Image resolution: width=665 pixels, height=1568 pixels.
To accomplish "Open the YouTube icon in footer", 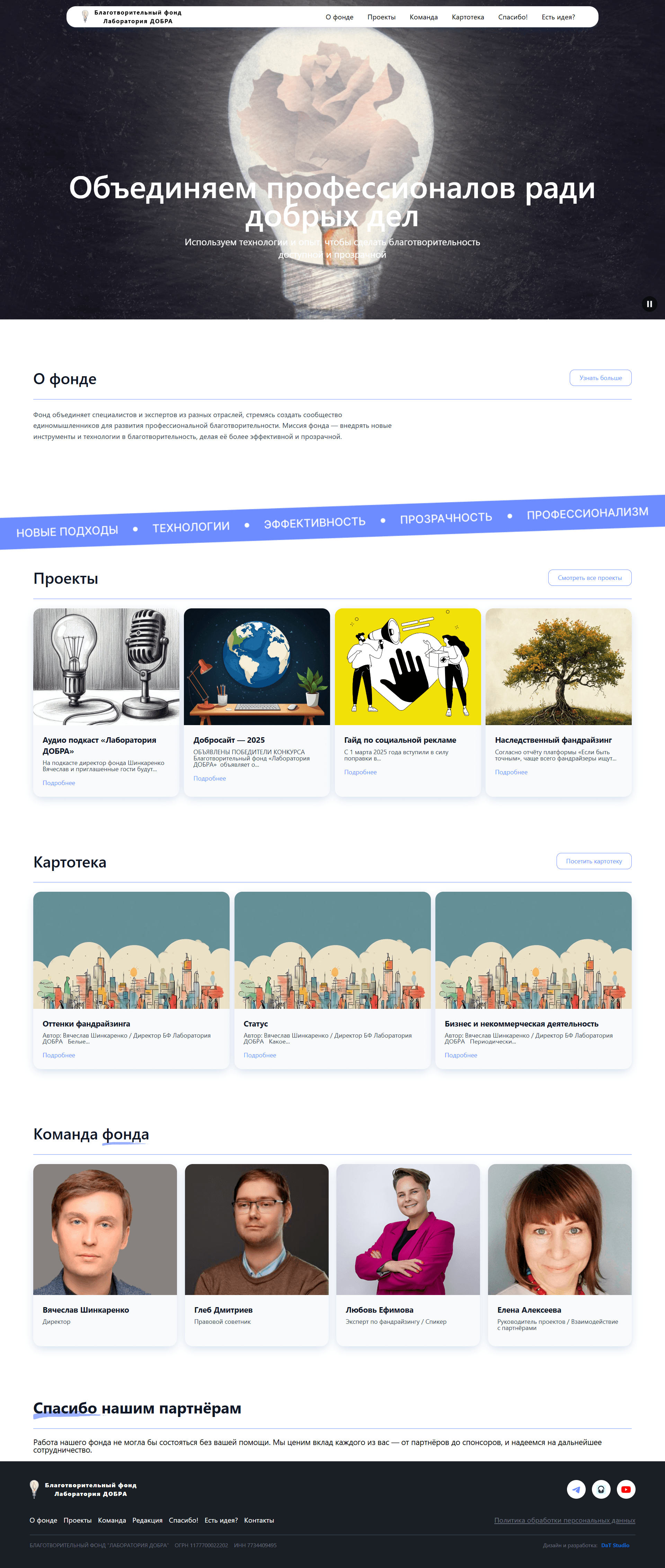I will (626, 1489).
